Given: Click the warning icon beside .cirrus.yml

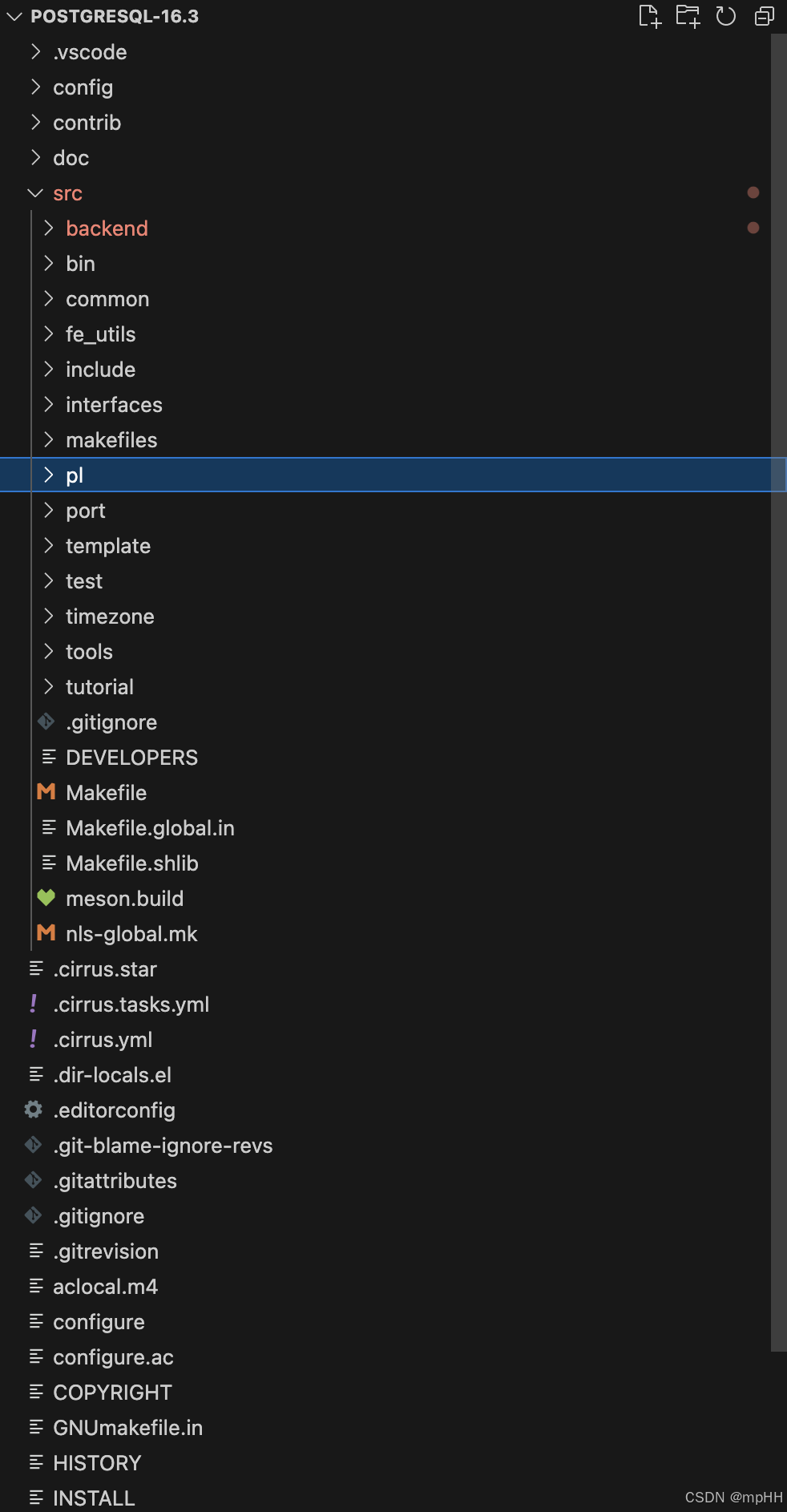Looking at the screenshot, I should [x=33, y=1039].
